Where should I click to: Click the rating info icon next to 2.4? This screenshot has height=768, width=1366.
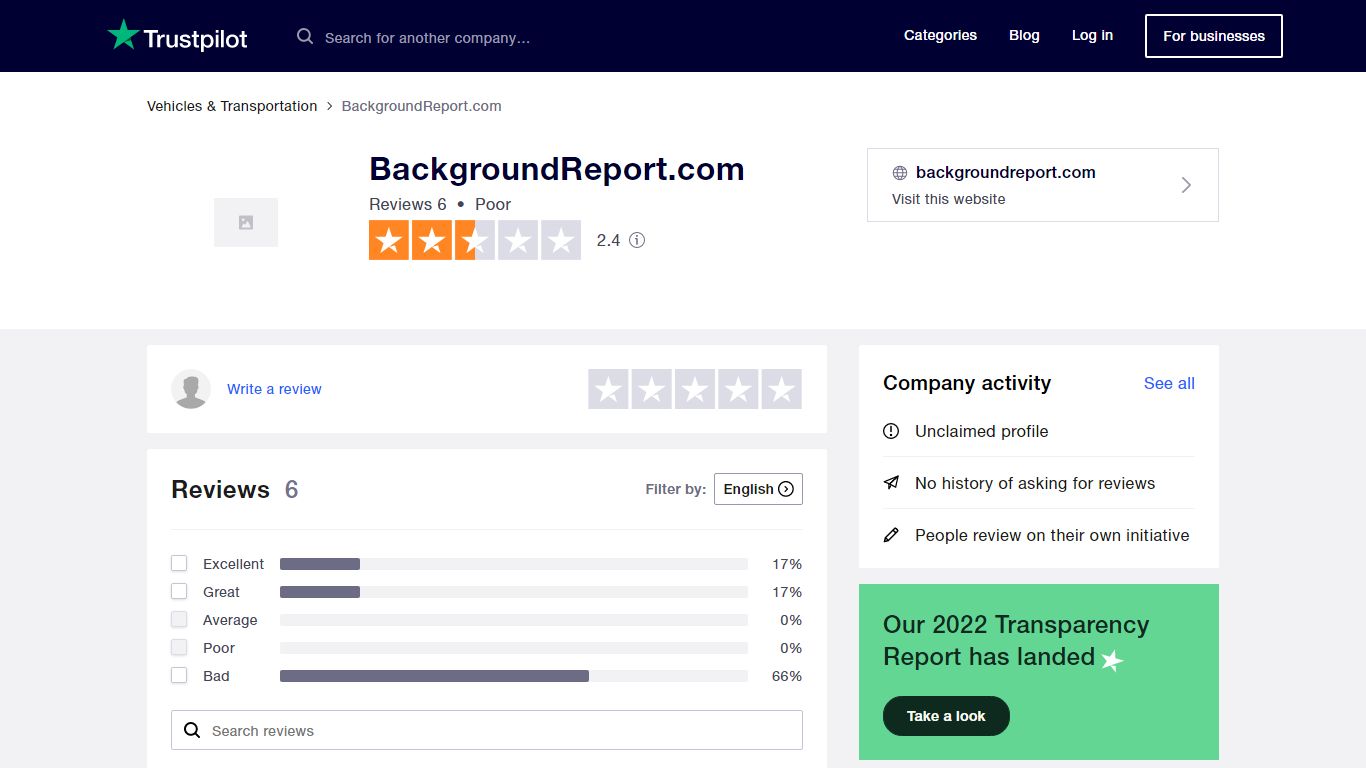637,240
